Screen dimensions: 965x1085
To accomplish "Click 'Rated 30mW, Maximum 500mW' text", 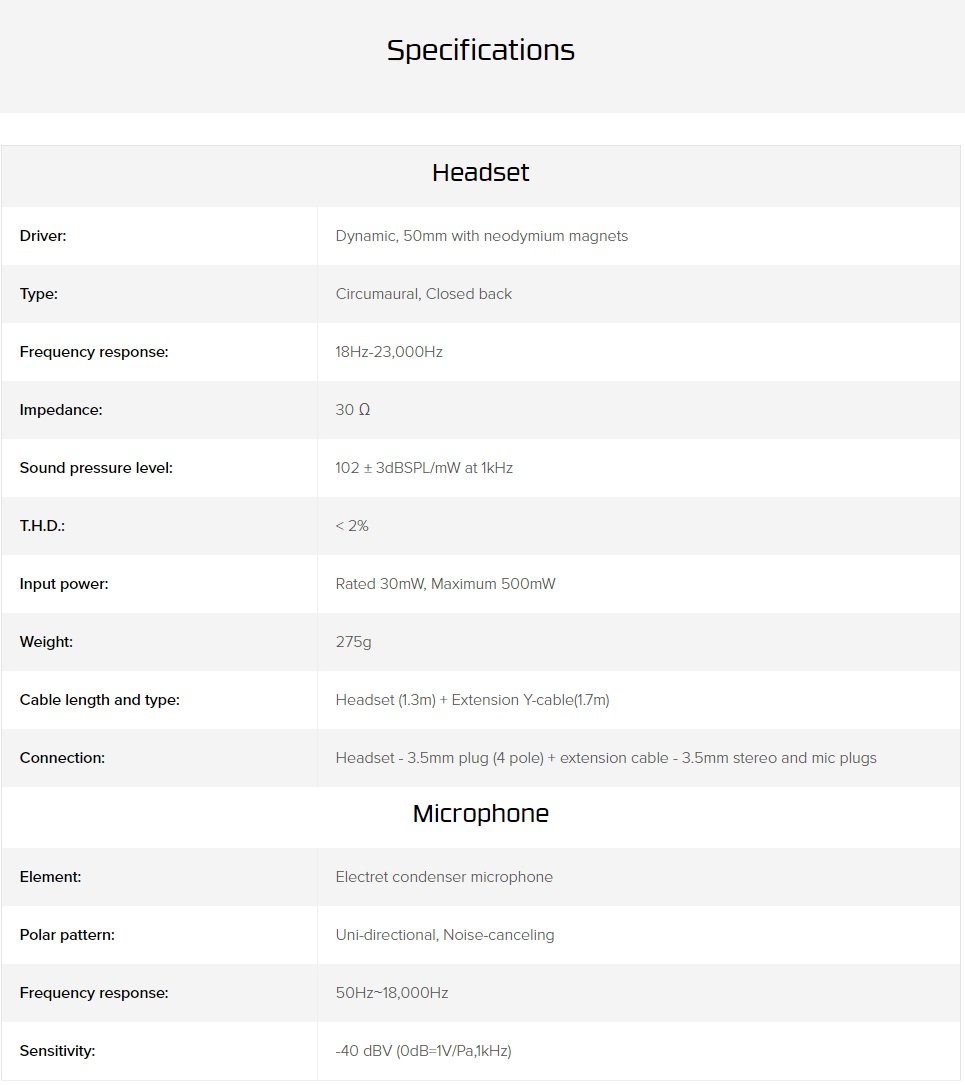I will pos(445,584).
